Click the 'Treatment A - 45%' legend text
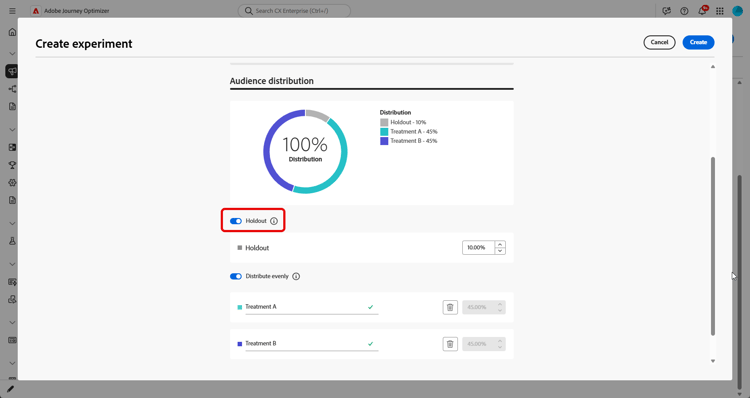This screenshot has height=398, width=750. coord(414,132)
